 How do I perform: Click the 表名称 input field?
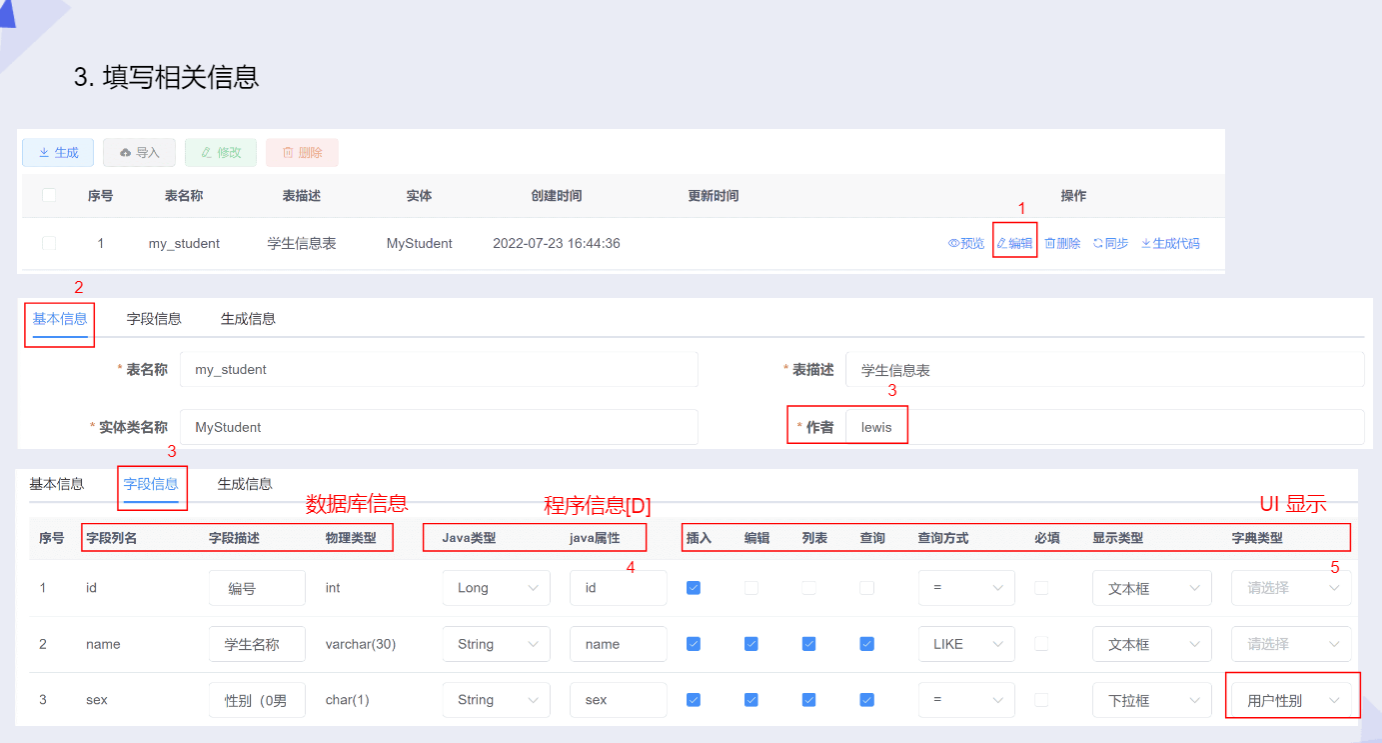(439, 369)
